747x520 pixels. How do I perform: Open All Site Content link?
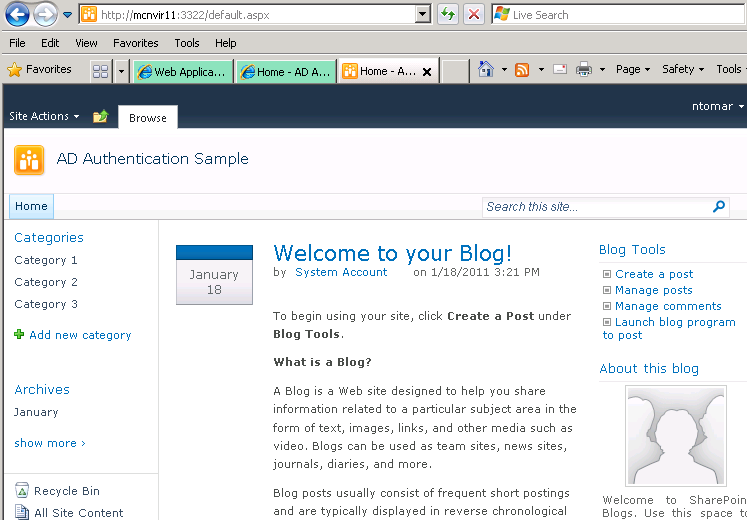click(79, 513)
